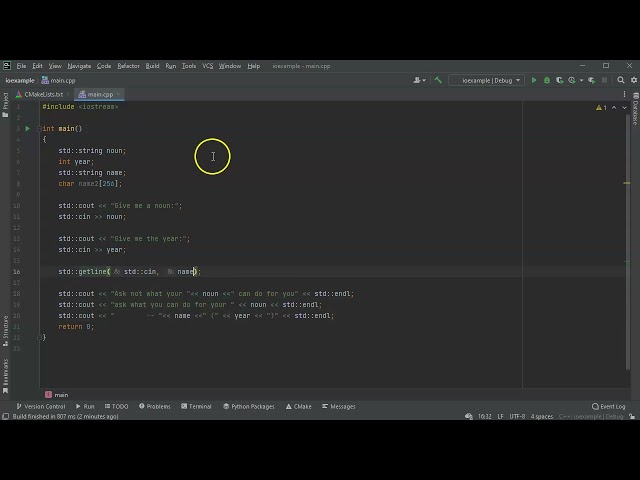The image size is (640, 480).
Task: Place cursor on line 16 getline statement
Action: click(129, 271)
